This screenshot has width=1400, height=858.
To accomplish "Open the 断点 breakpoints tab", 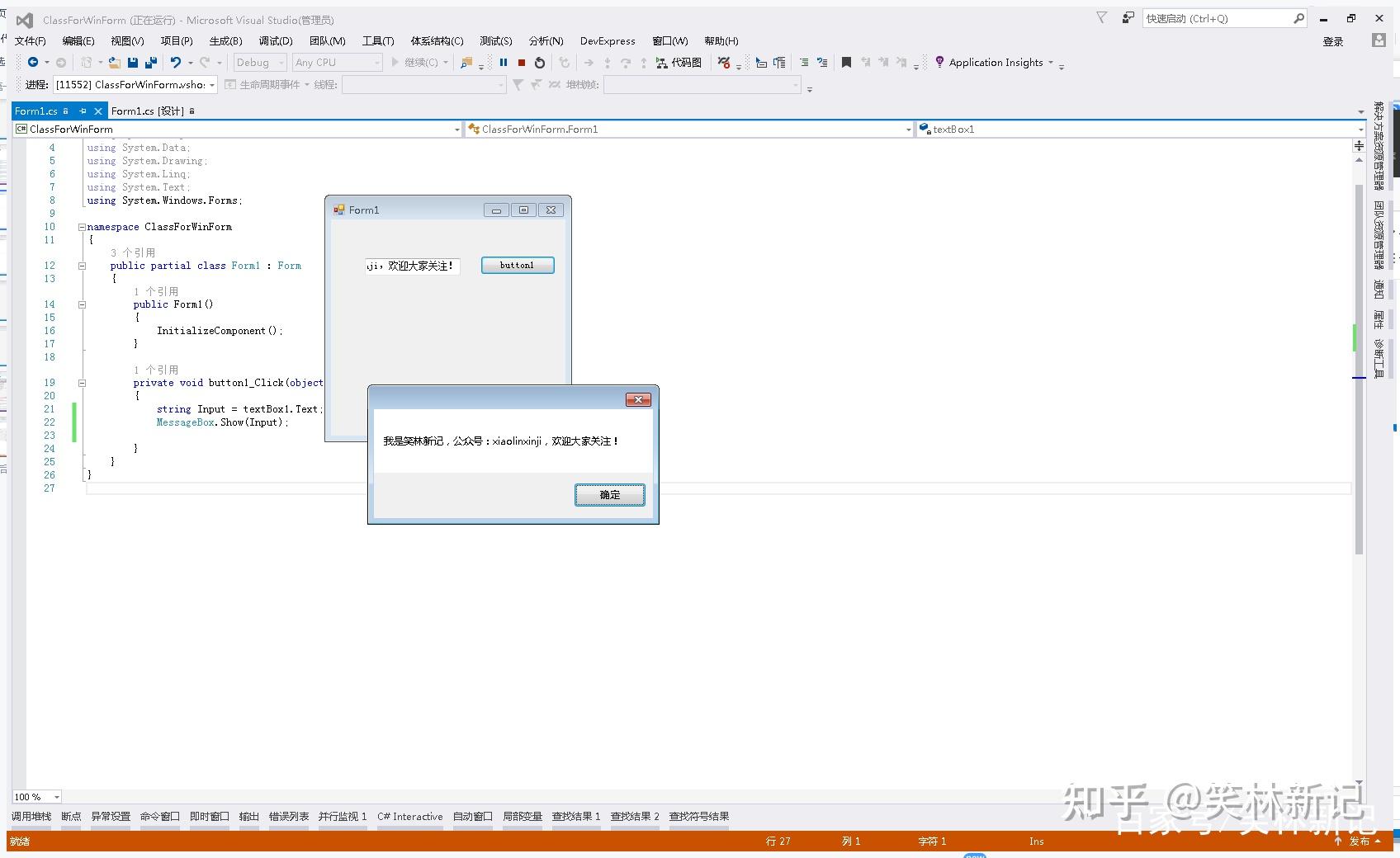I will pyautogui.click(x=72, y=817).
